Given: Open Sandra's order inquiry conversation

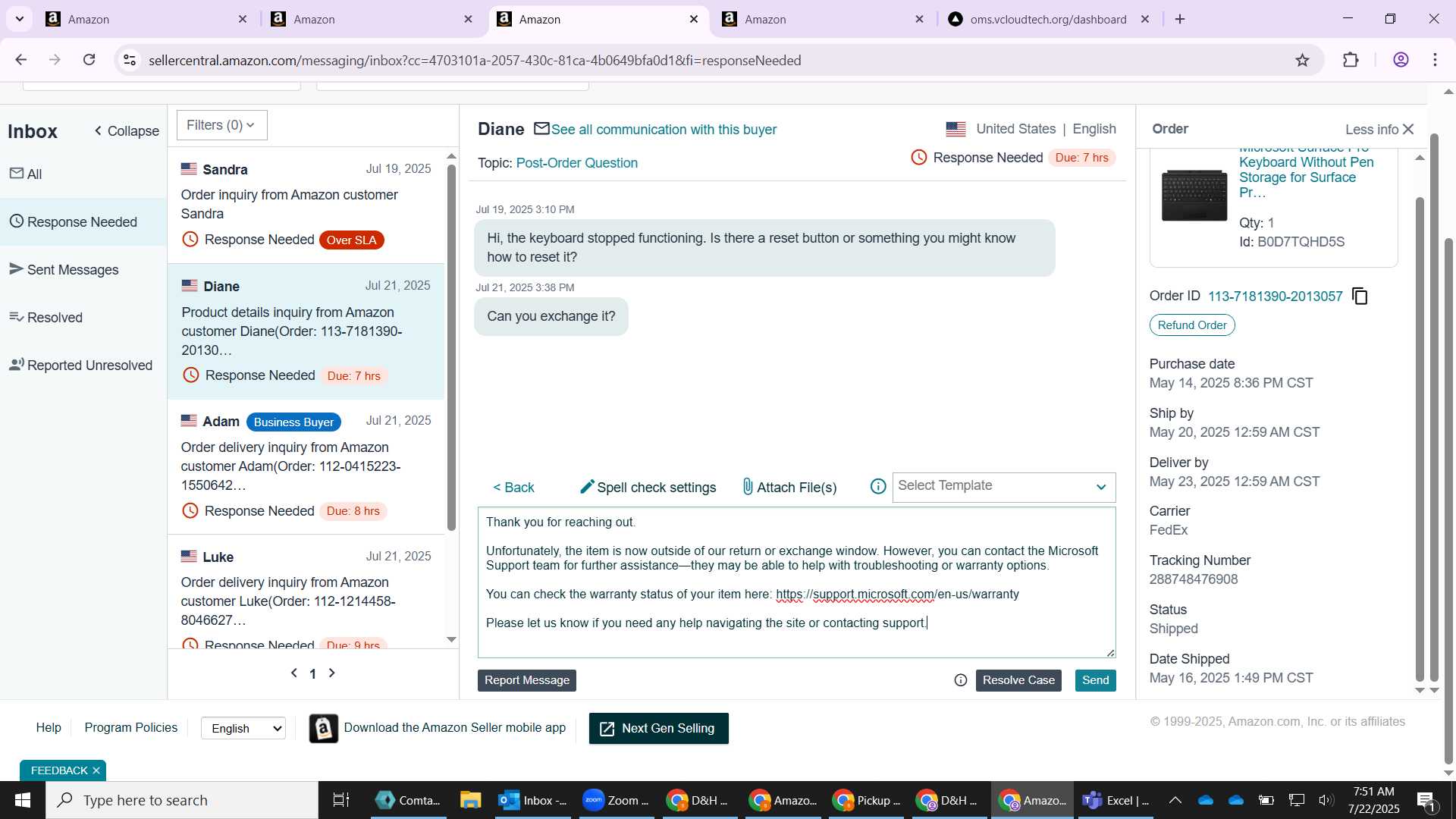Looking at the screenshot, I should 306,205.
